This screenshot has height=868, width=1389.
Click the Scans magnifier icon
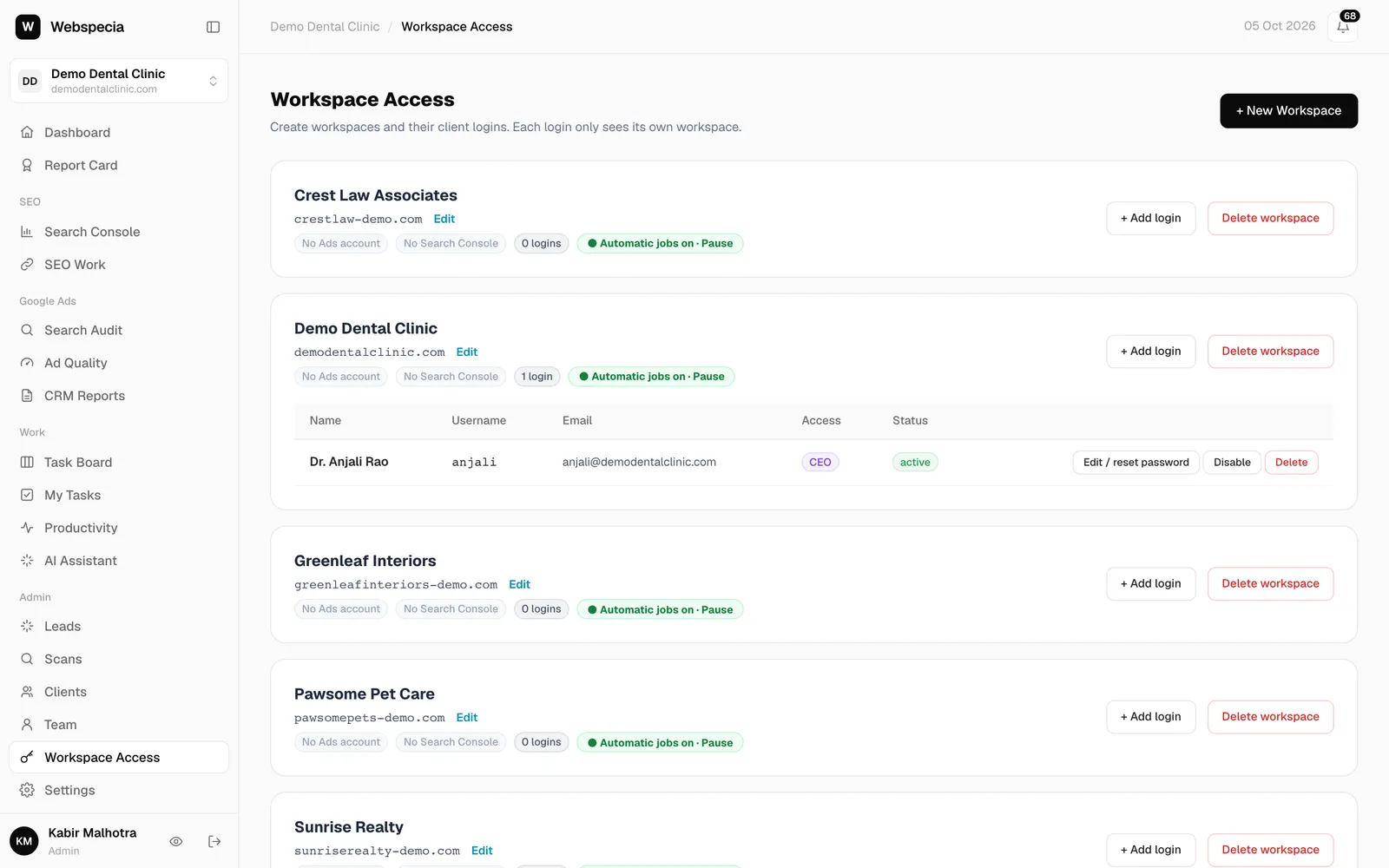point(27,659)
